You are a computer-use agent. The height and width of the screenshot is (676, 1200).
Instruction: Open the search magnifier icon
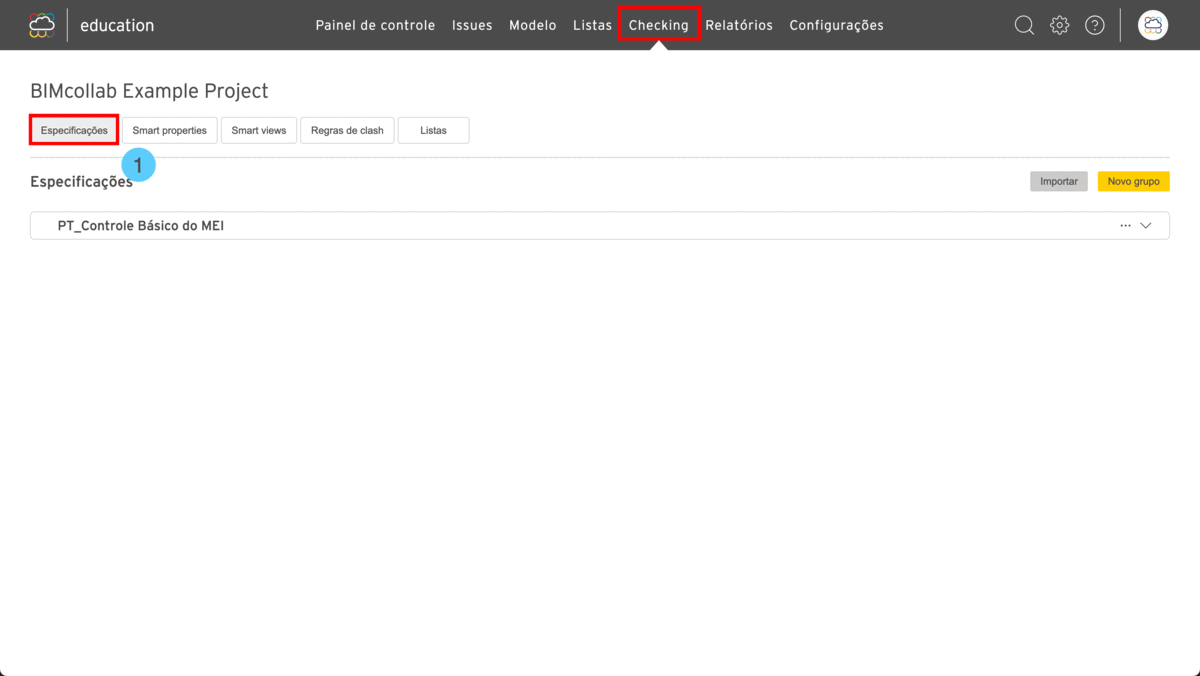coord(1024,25)
